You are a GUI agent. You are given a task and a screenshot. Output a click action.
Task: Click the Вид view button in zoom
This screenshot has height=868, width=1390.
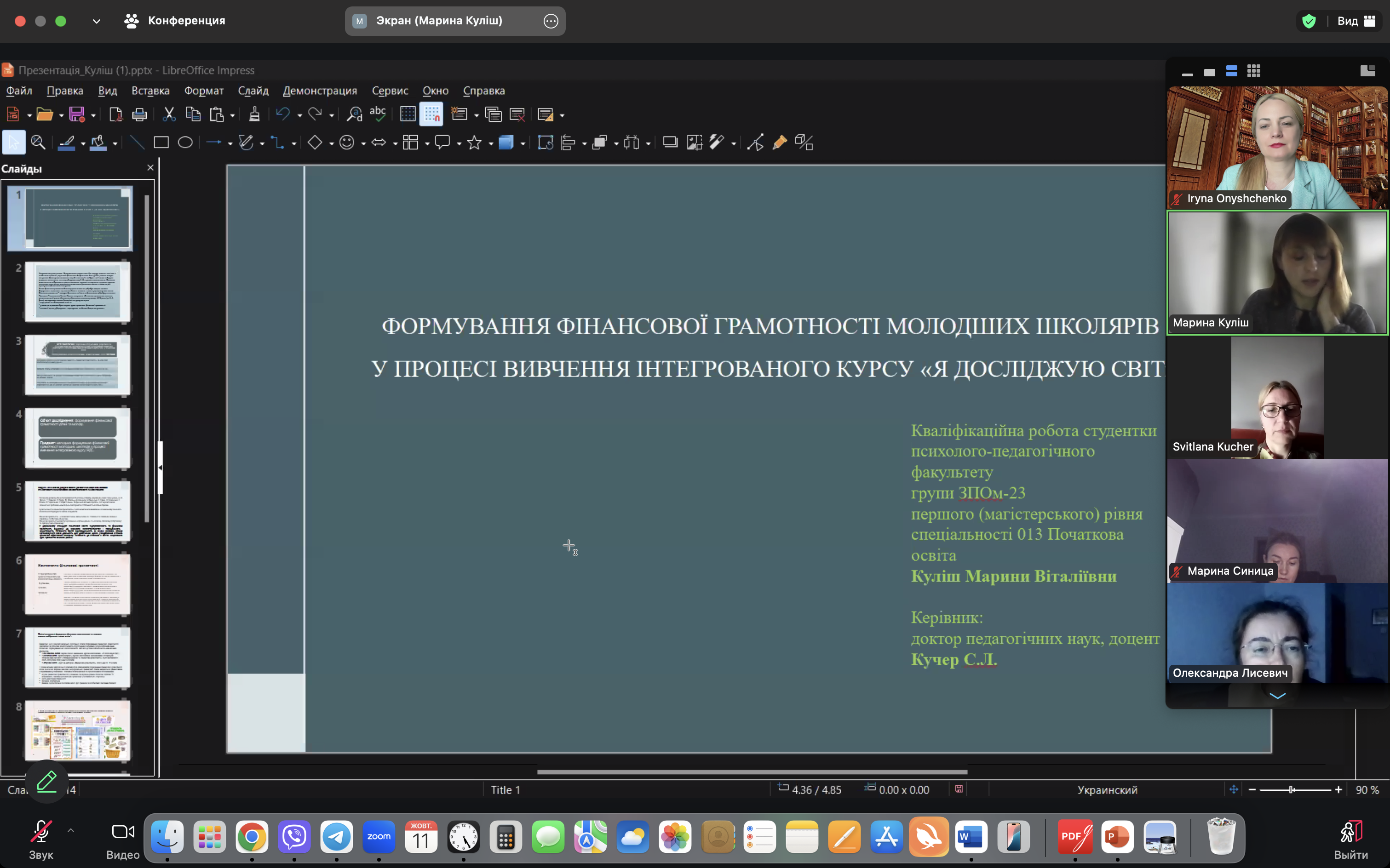[1356, 21]
